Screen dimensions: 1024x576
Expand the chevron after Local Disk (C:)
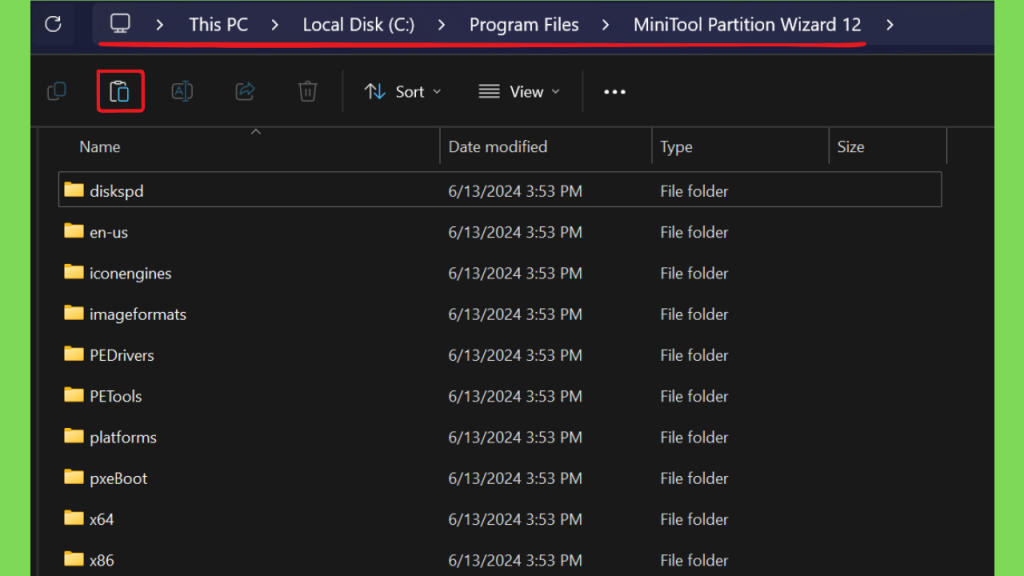(441, 25)
